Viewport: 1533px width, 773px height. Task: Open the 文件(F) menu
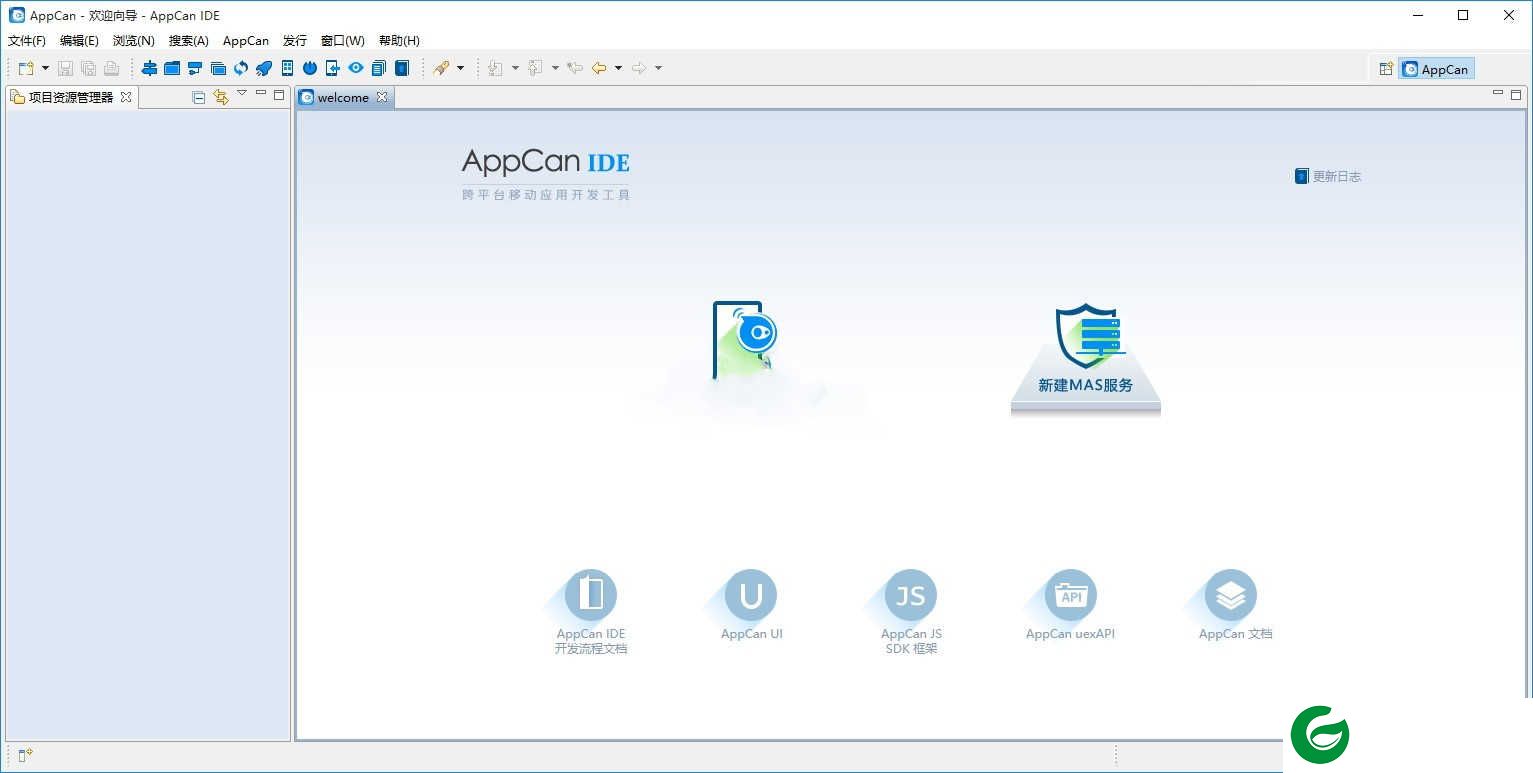(27, 41)
